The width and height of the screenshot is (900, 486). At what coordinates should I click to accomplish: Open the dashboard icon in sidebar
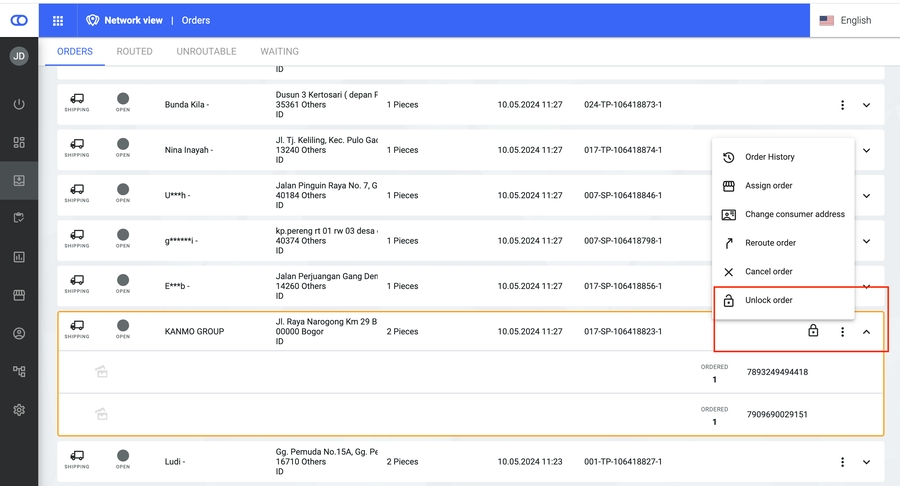[x=19, y=143]
